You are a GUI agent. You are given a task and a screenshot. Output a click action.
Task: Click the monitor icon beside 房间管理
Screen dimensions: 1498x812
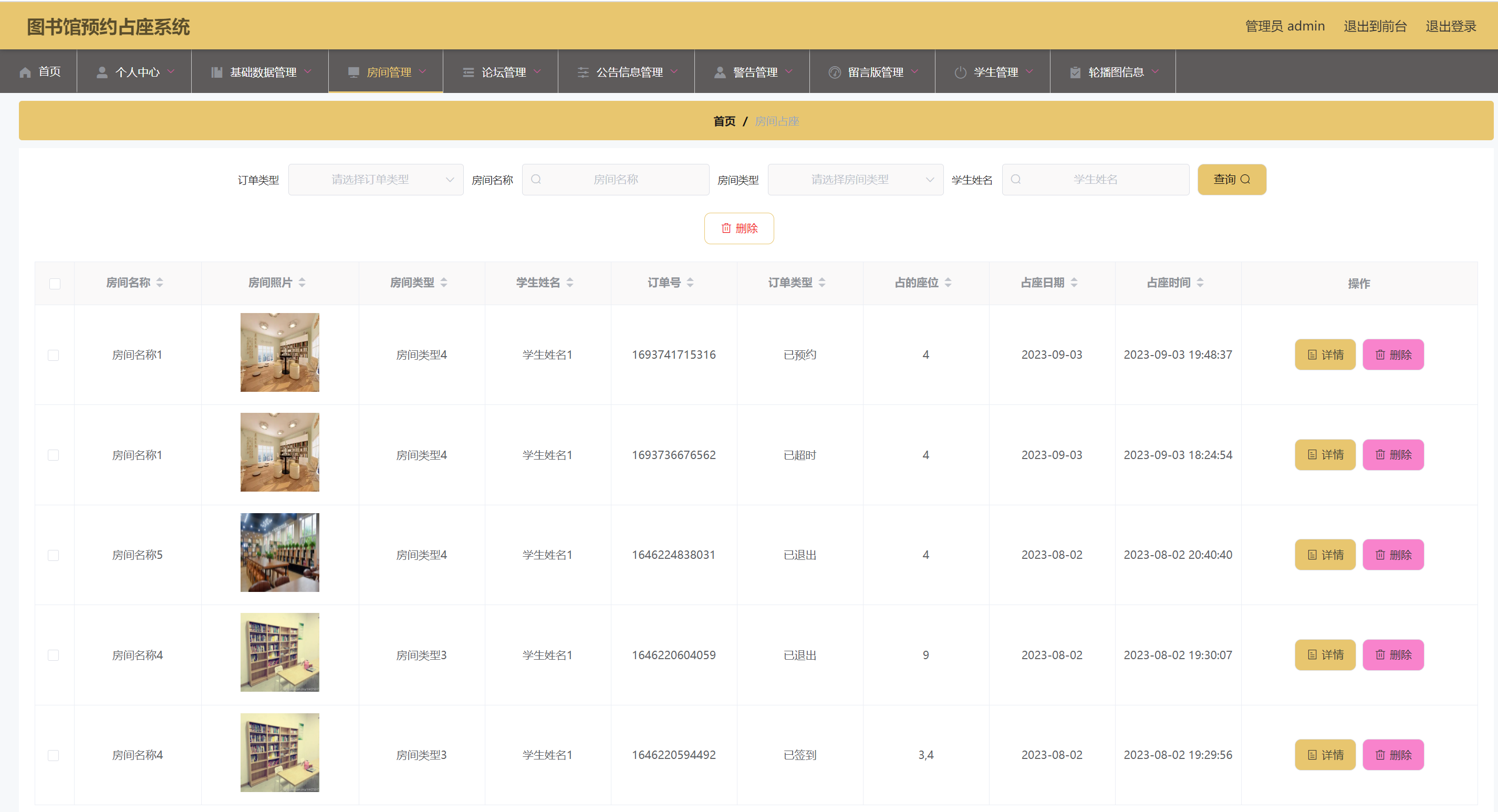pyautogui.click(x=353, y=72)
